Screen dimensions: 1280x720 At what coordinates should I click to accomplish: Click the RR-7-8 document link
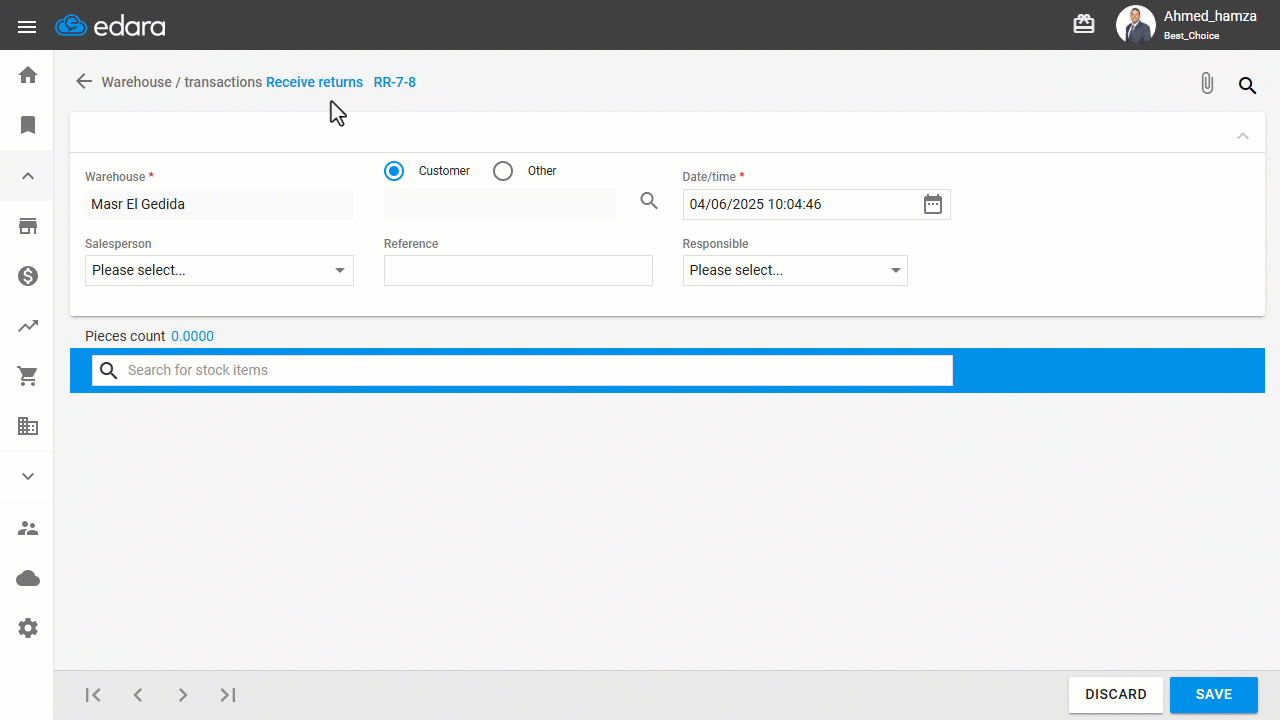[395, 82]
